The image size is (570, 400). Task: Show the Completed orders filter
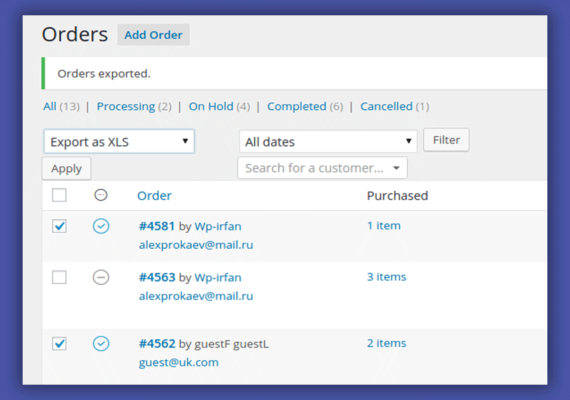pyautogui.click(x=297, y=107)
